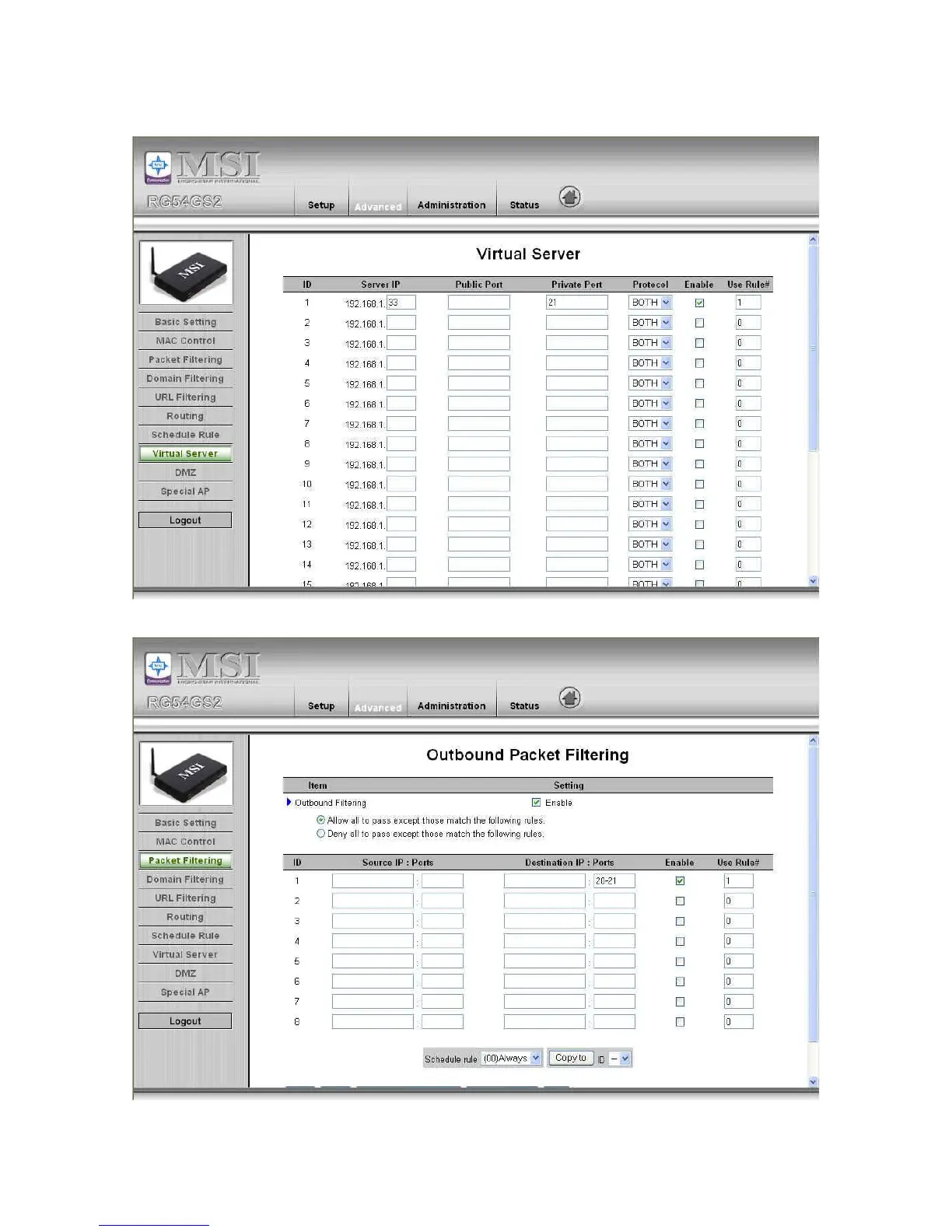Viewport: 952px width, 1232px height.
Task: Open Protocol dropdown for Virtual Server ID 9
Action: tap(650, 464)
